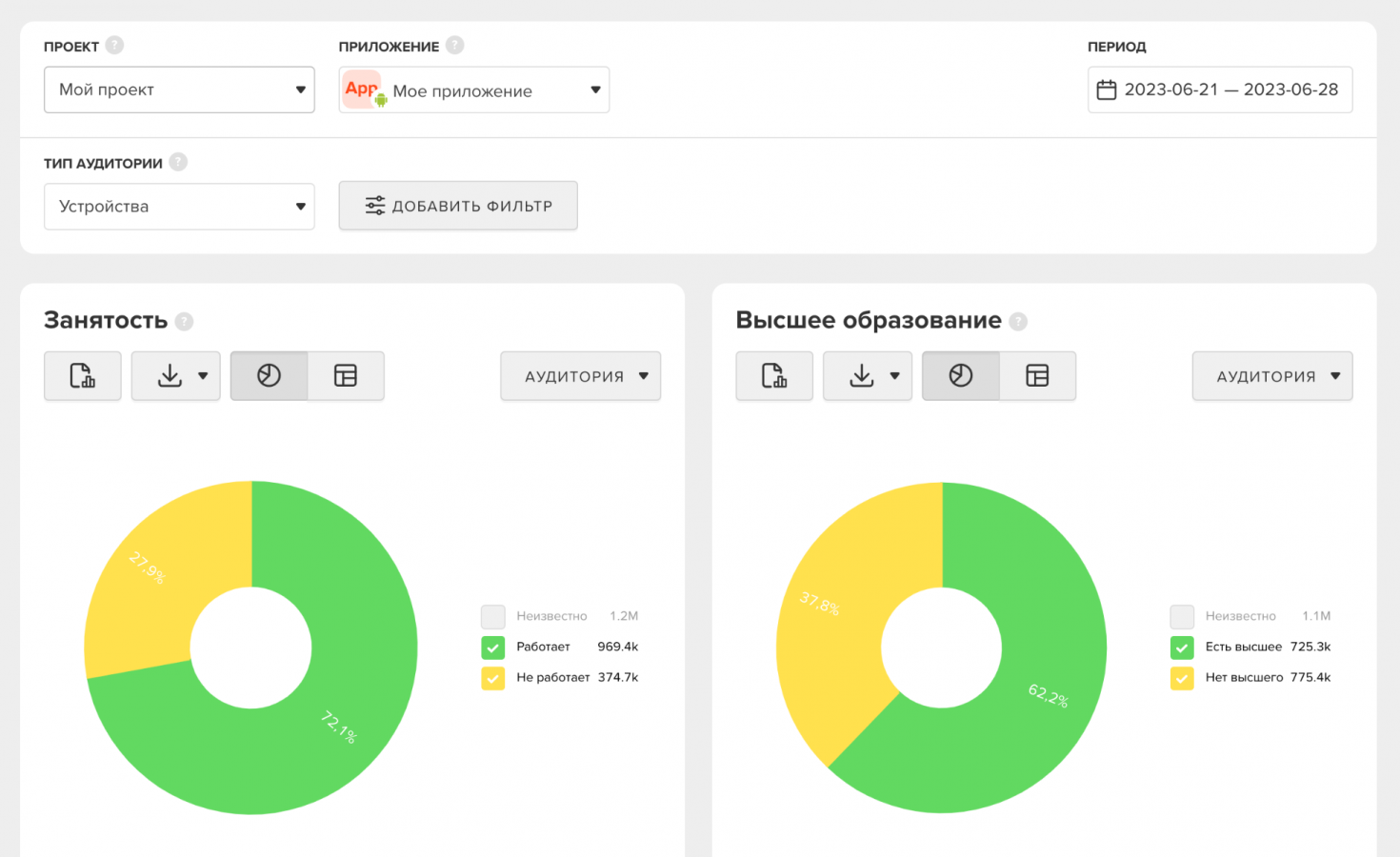Click the Добавить фильтр button
This screenshot has height=857, width=1400.
458,206
